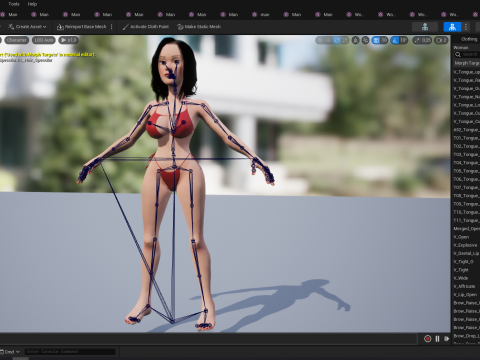
Task: Click the morph target Search field
Action: [467, 54]
